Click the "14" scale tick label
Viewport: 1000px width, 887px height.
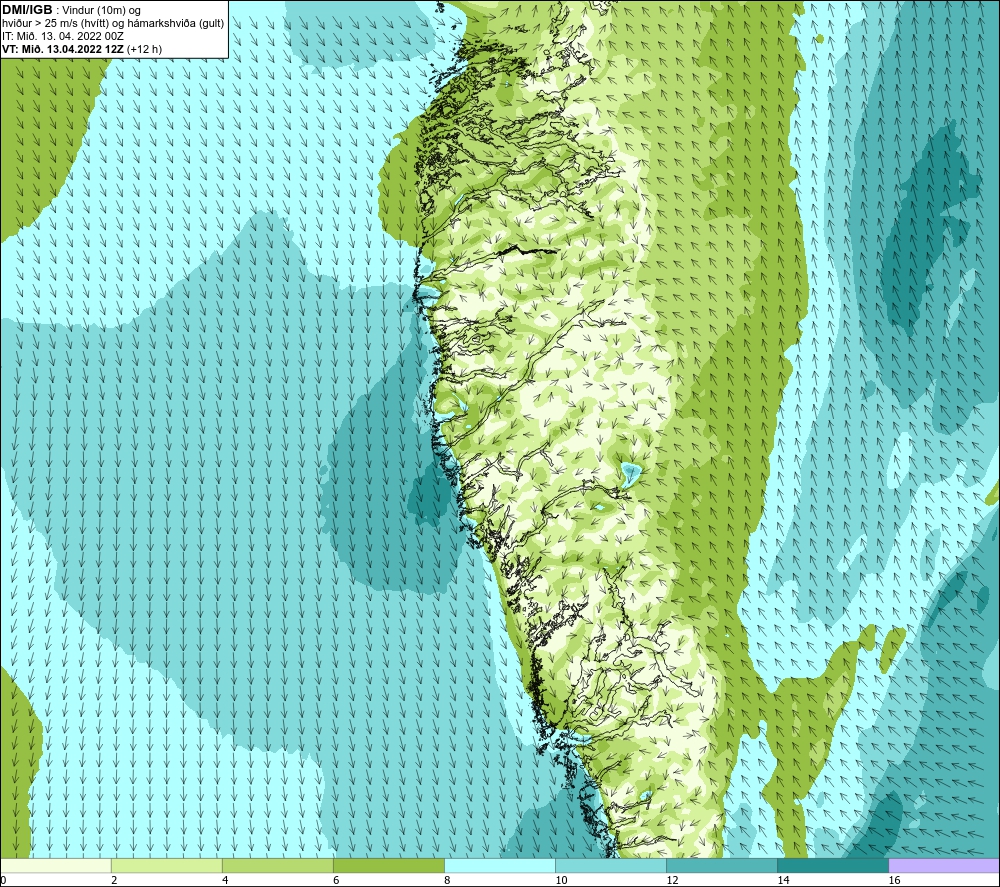tap(783, 881)
